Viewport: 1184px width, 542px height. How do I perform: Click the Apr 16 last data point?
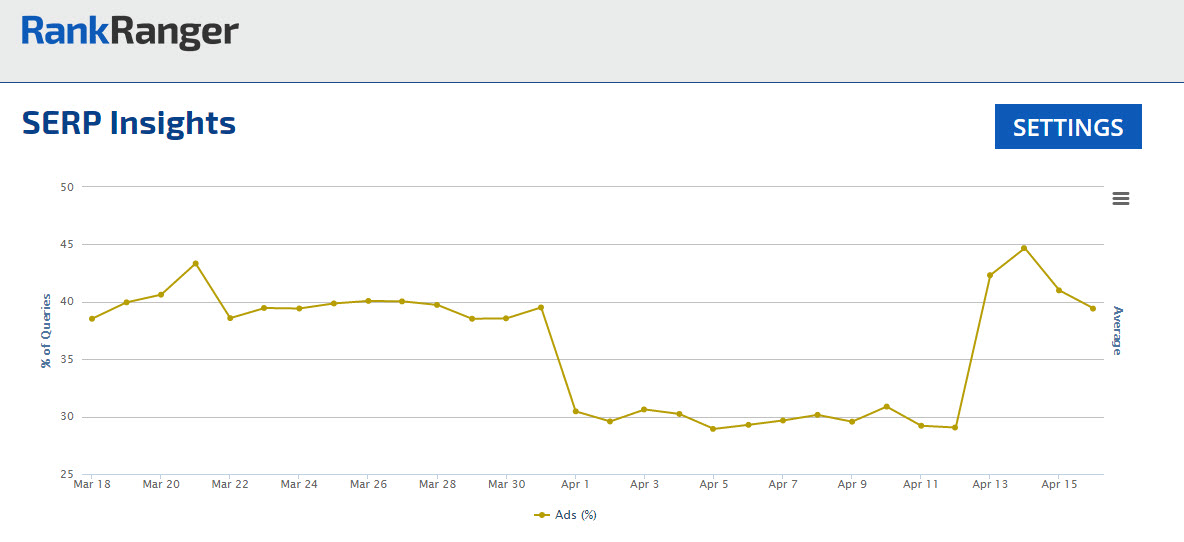pos(1093,308)
